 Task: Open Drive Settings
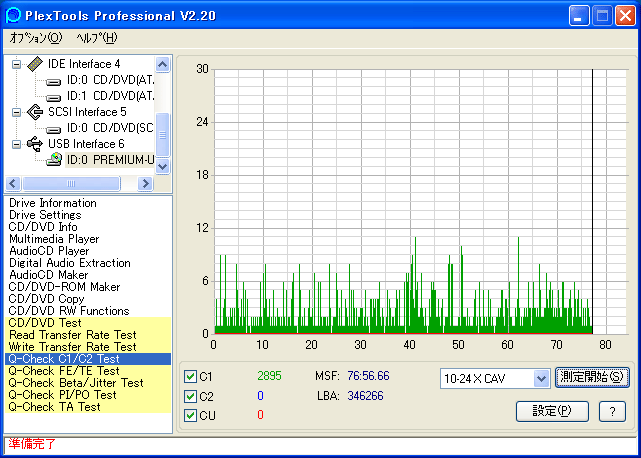[45, 215]
